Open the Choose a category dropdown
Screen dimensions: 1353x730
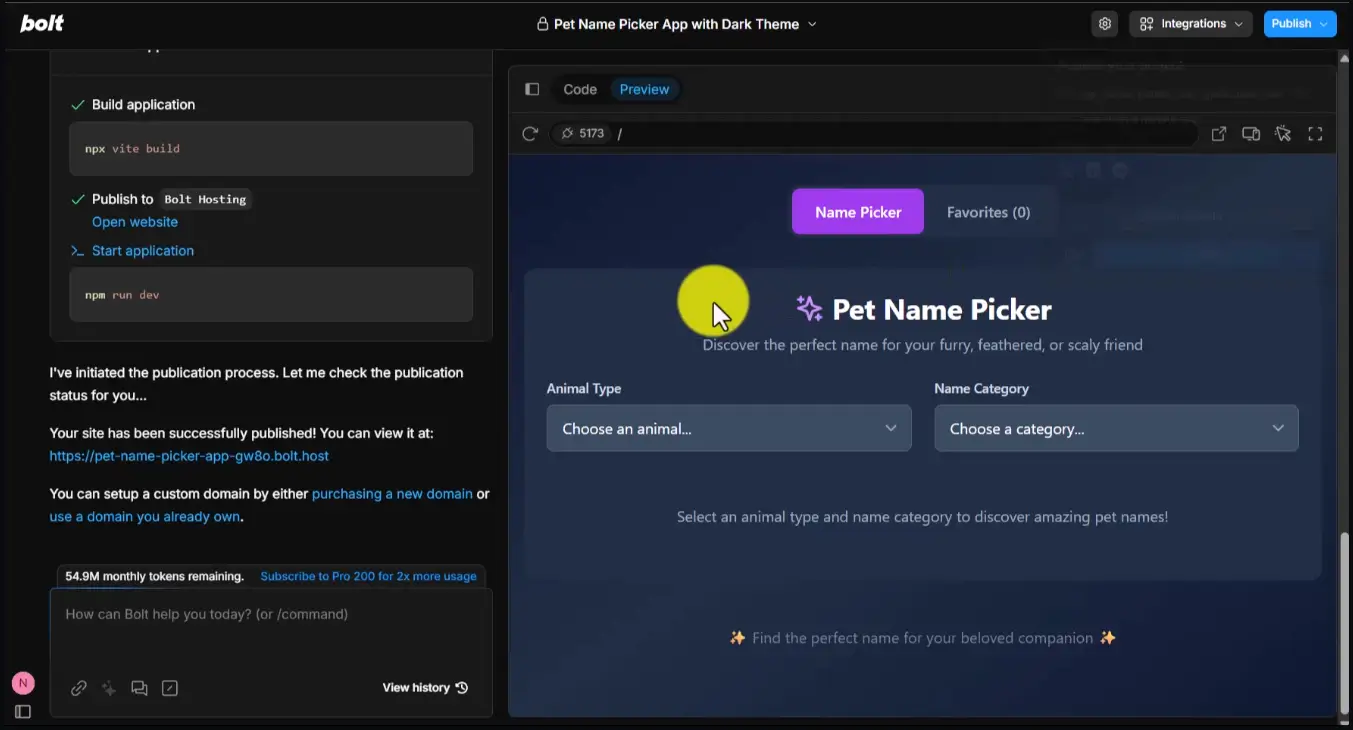[1116, 428]
